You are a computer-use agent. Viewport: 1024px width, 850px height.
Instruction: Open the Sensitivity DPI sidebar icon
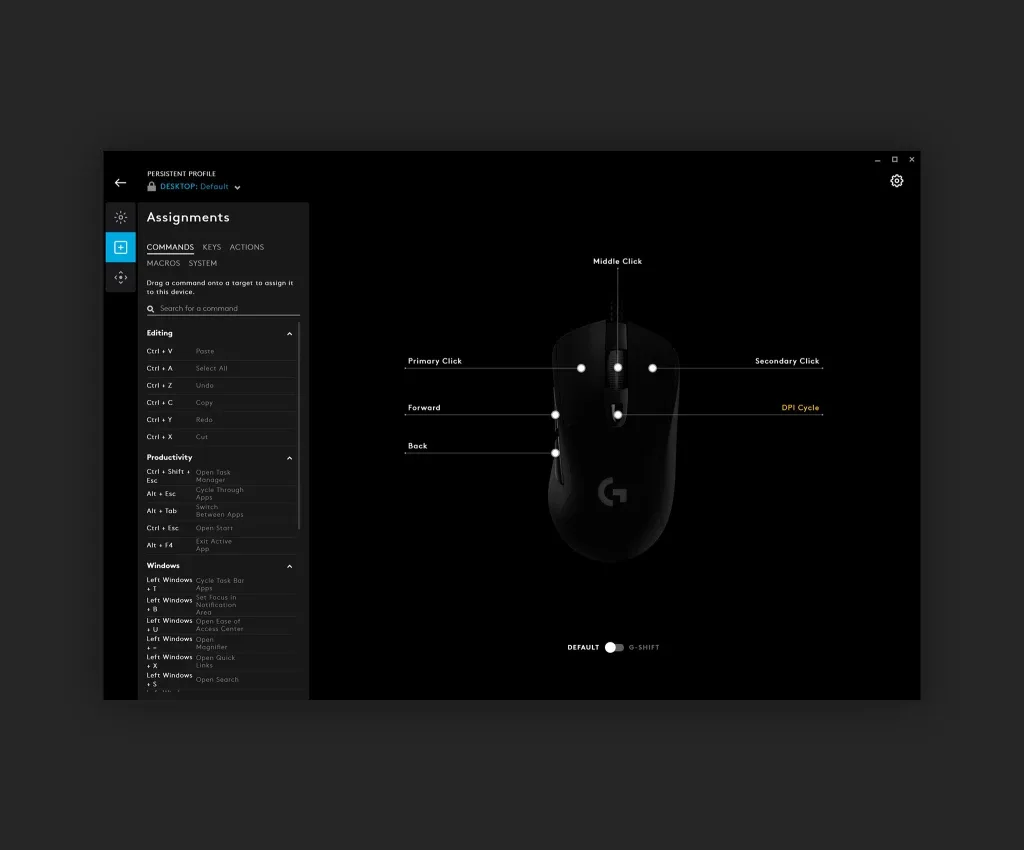point(120,277)
